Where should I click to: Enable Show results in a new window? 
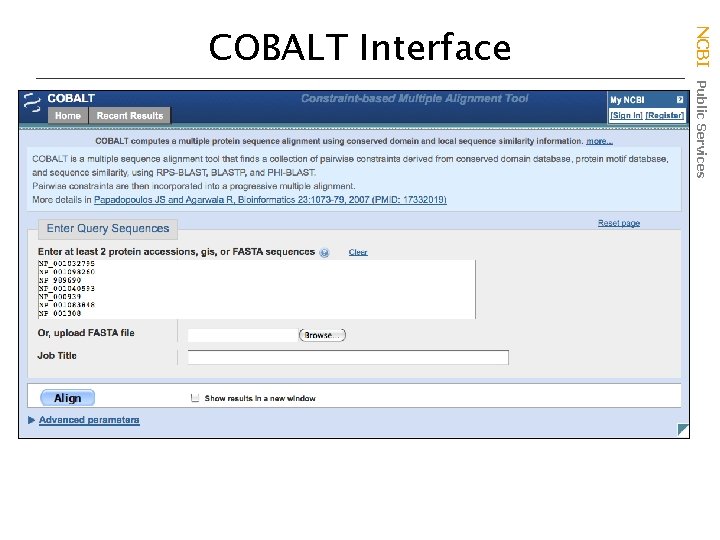(195, 398)
